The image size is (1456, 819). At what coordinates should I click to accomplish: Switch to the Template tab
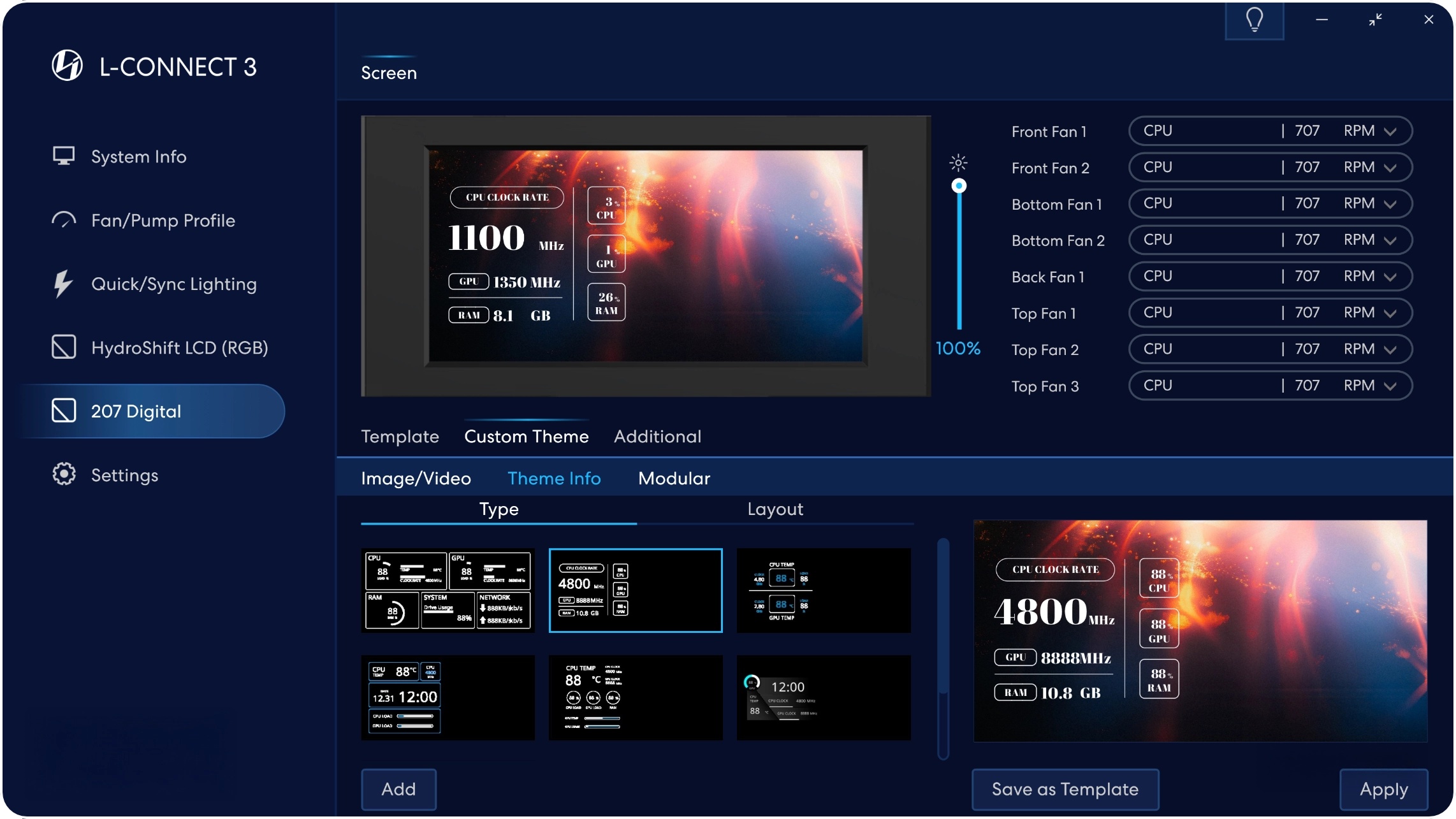tap(400, 437)
